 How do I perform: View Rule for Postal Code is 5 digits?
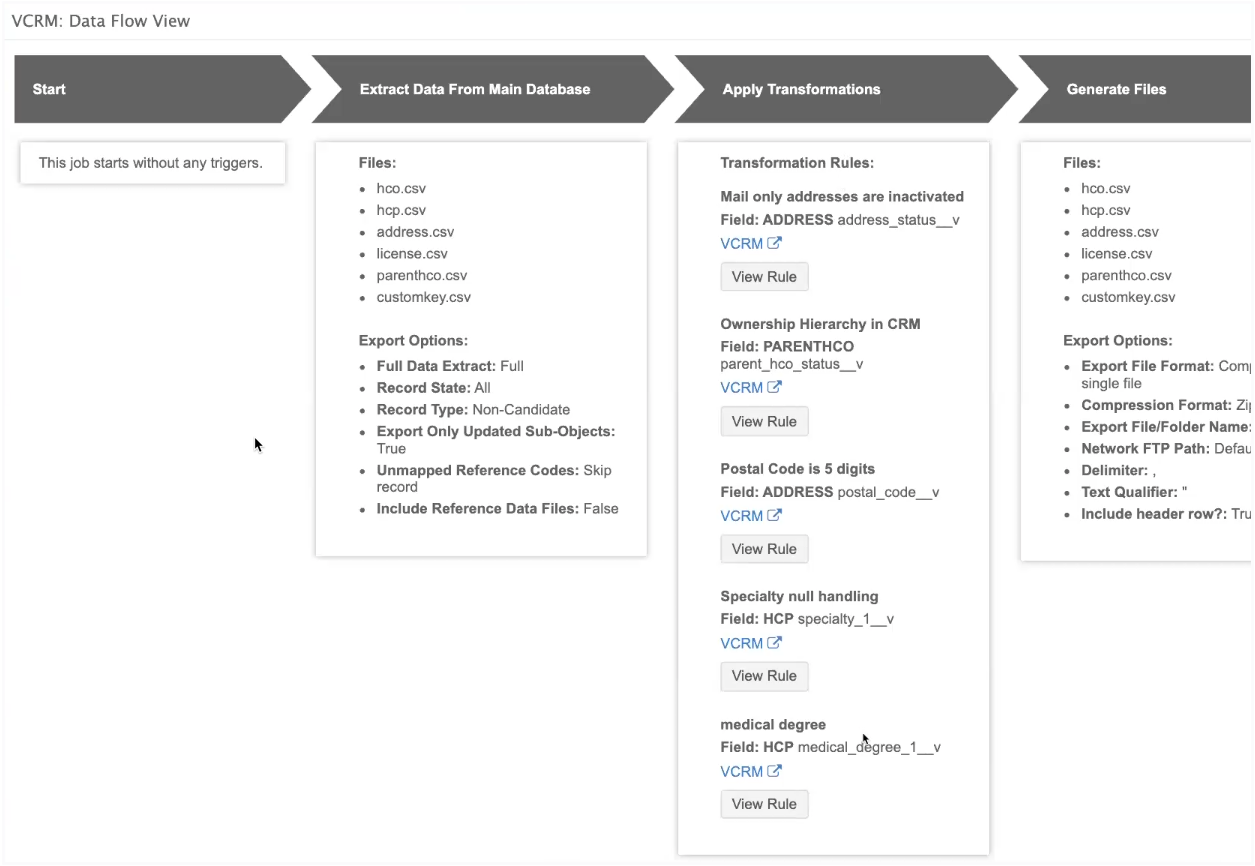click(764, 549)
